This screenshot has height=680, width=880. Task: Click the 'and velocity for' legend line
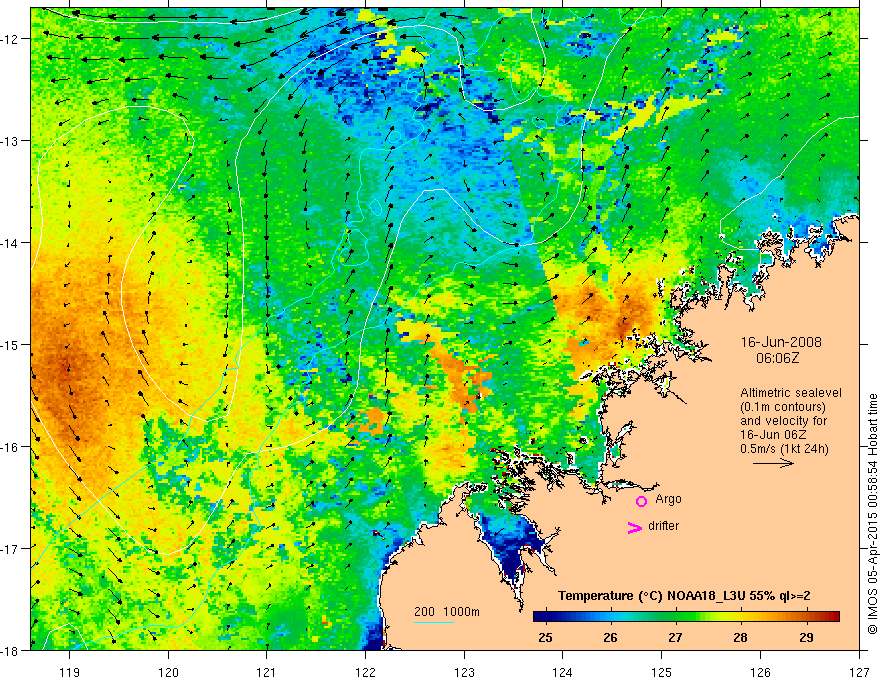[x=783, y=421]
